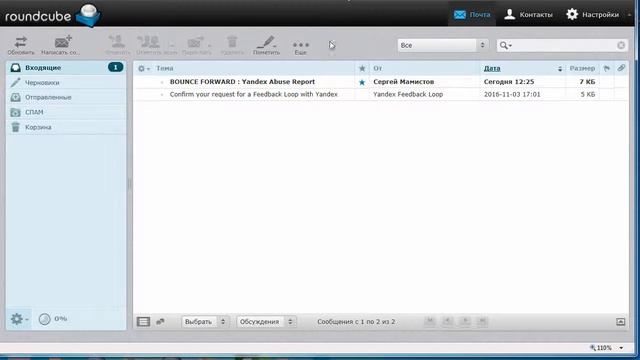This screenshot has width=640, height=360.
Task: Click the flag column header icon
Action: pyautogui.click(x=607, y=69)
